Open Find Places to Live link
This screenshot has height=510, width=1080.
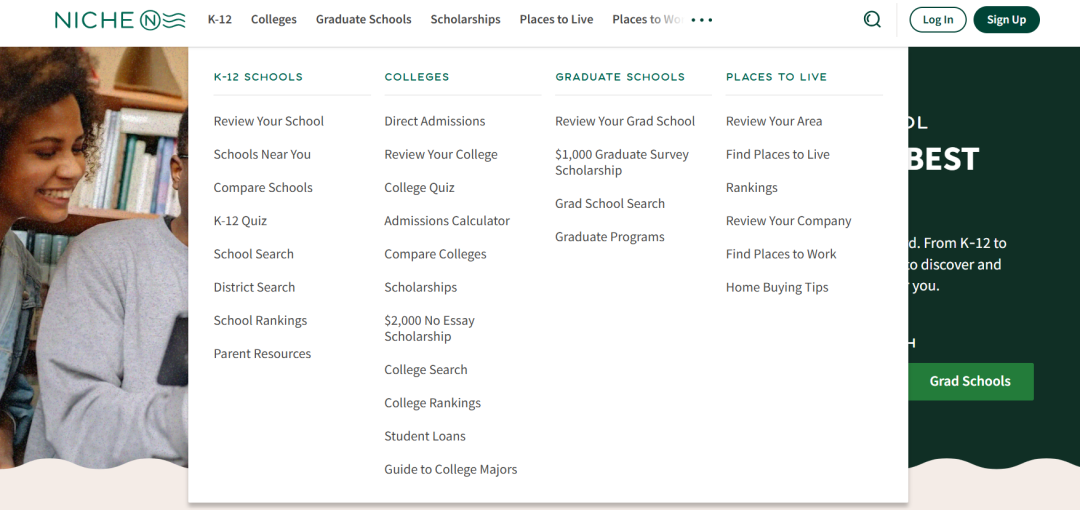click(778, 154)
